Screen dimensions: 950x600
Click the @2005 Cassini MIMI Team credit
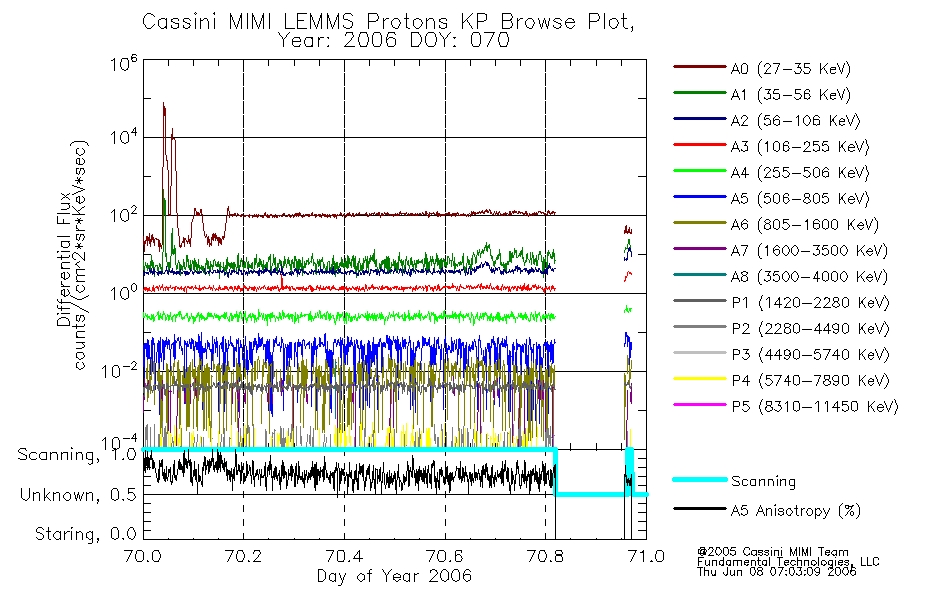(773, 552)
